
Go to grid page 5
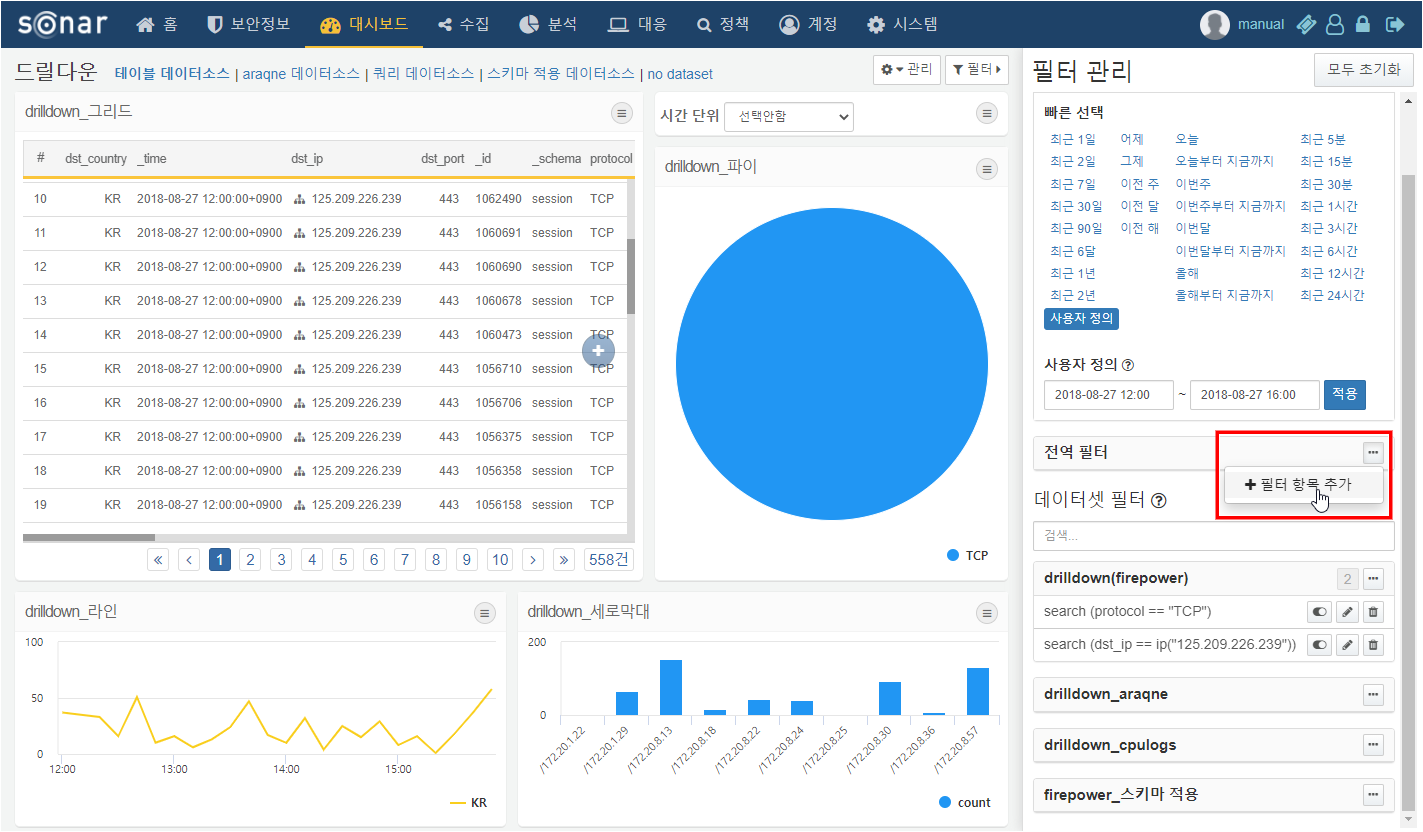tap(344, 559)
